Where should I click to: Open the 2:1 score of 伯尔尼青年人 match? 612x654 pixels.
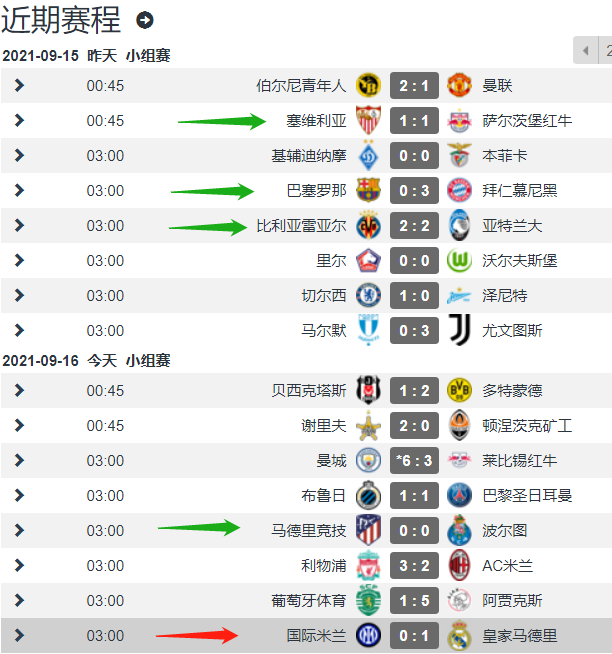pos(414,86)
